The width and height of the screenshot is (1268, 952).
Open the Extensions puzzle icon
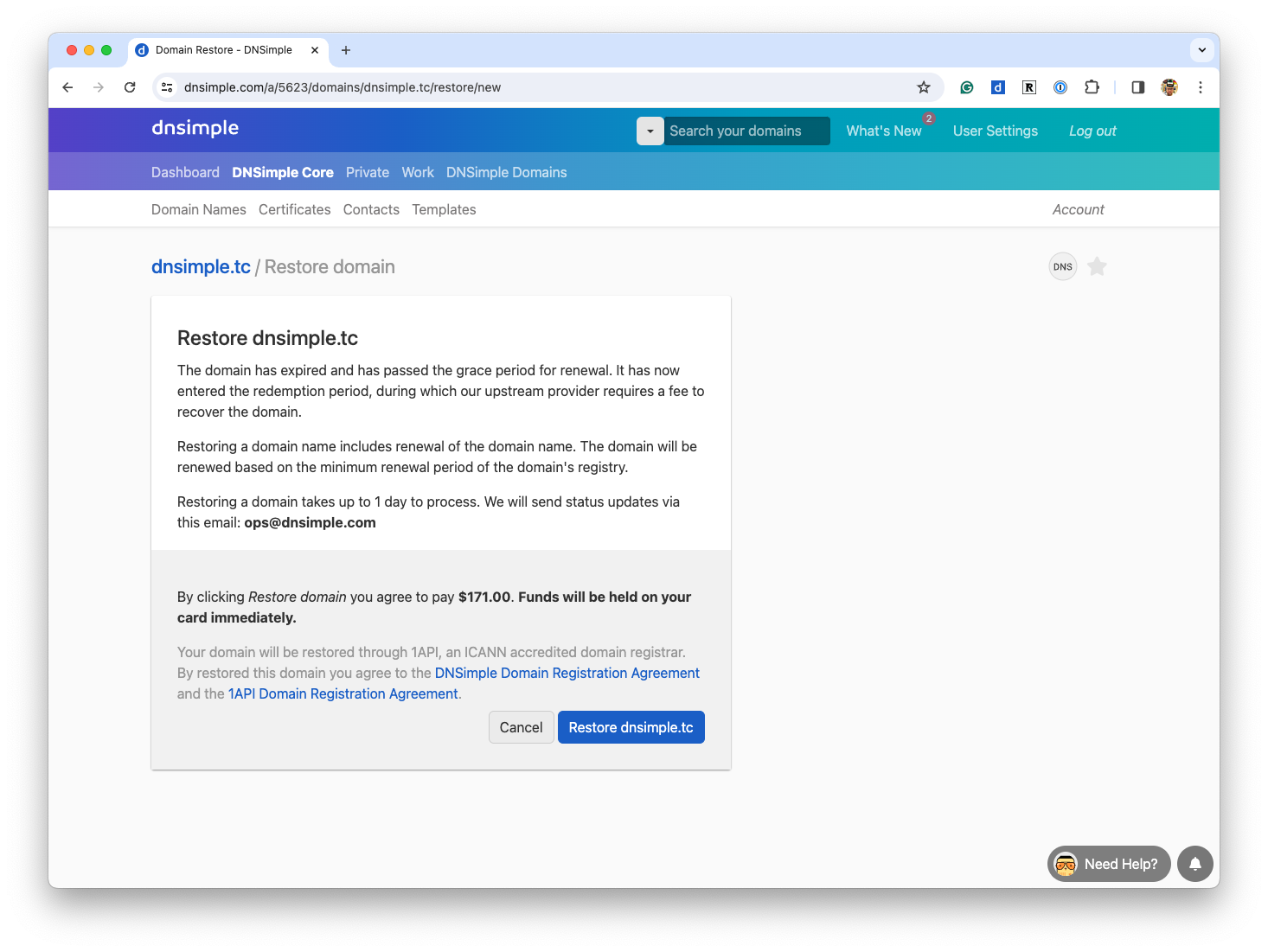pos(1092,87)
